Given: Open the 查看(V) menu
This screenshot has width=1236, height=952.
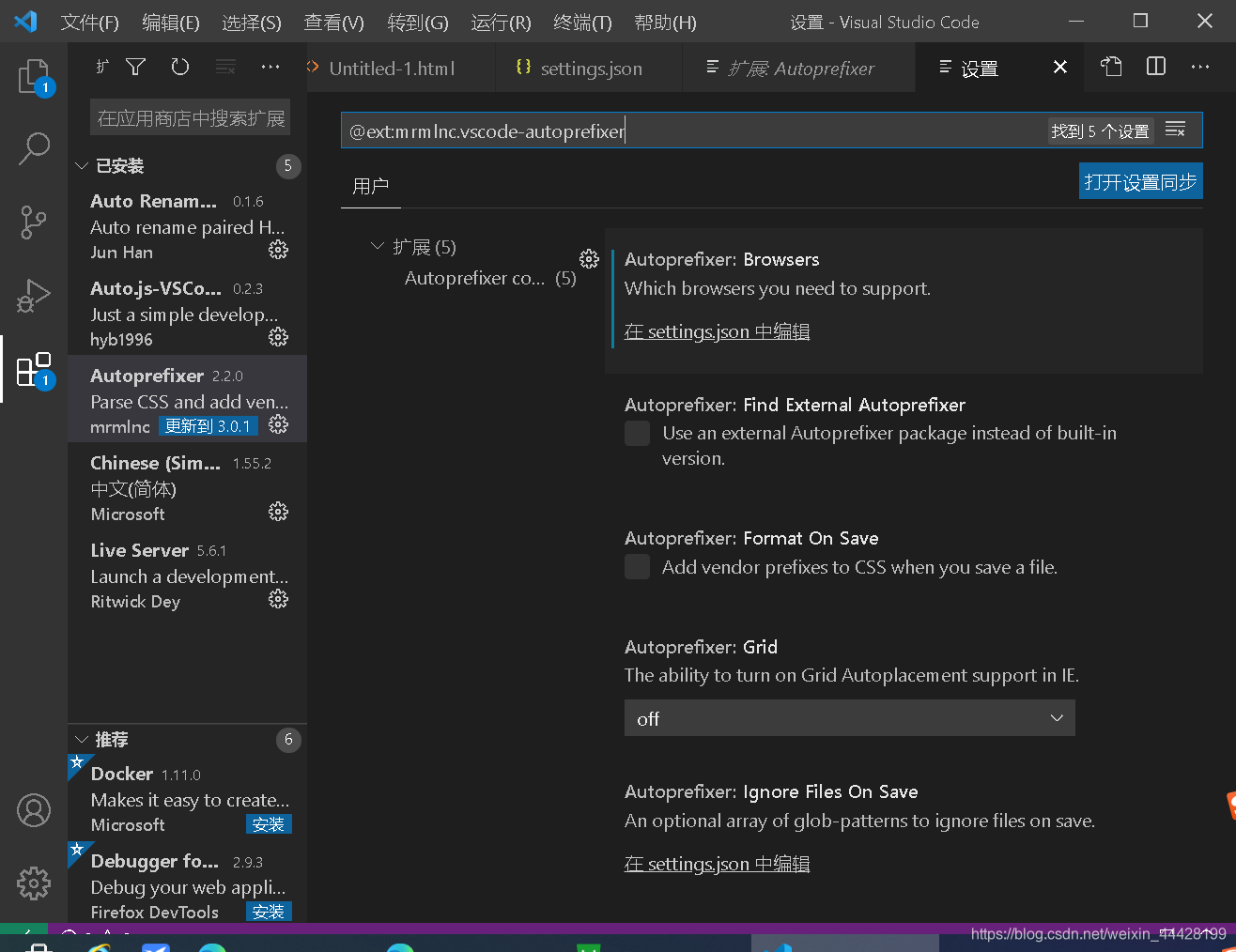Looking at the screenshot, I should point(334,22).
